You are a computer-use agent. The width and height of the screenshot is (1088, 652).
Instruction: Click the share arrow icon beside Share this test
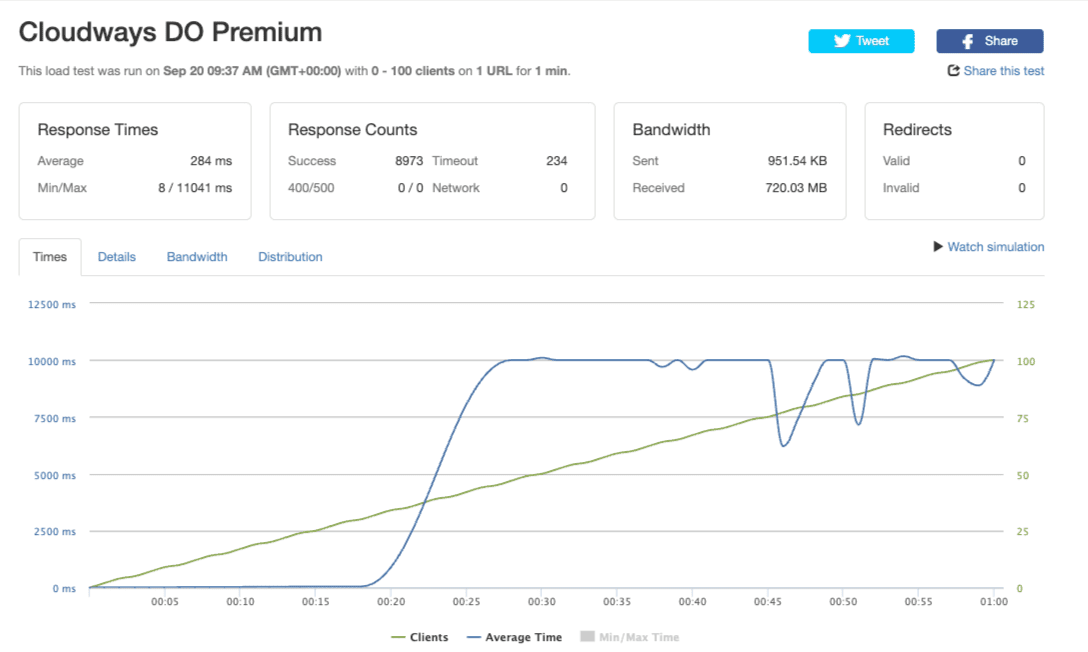click(x=953, y=71)
